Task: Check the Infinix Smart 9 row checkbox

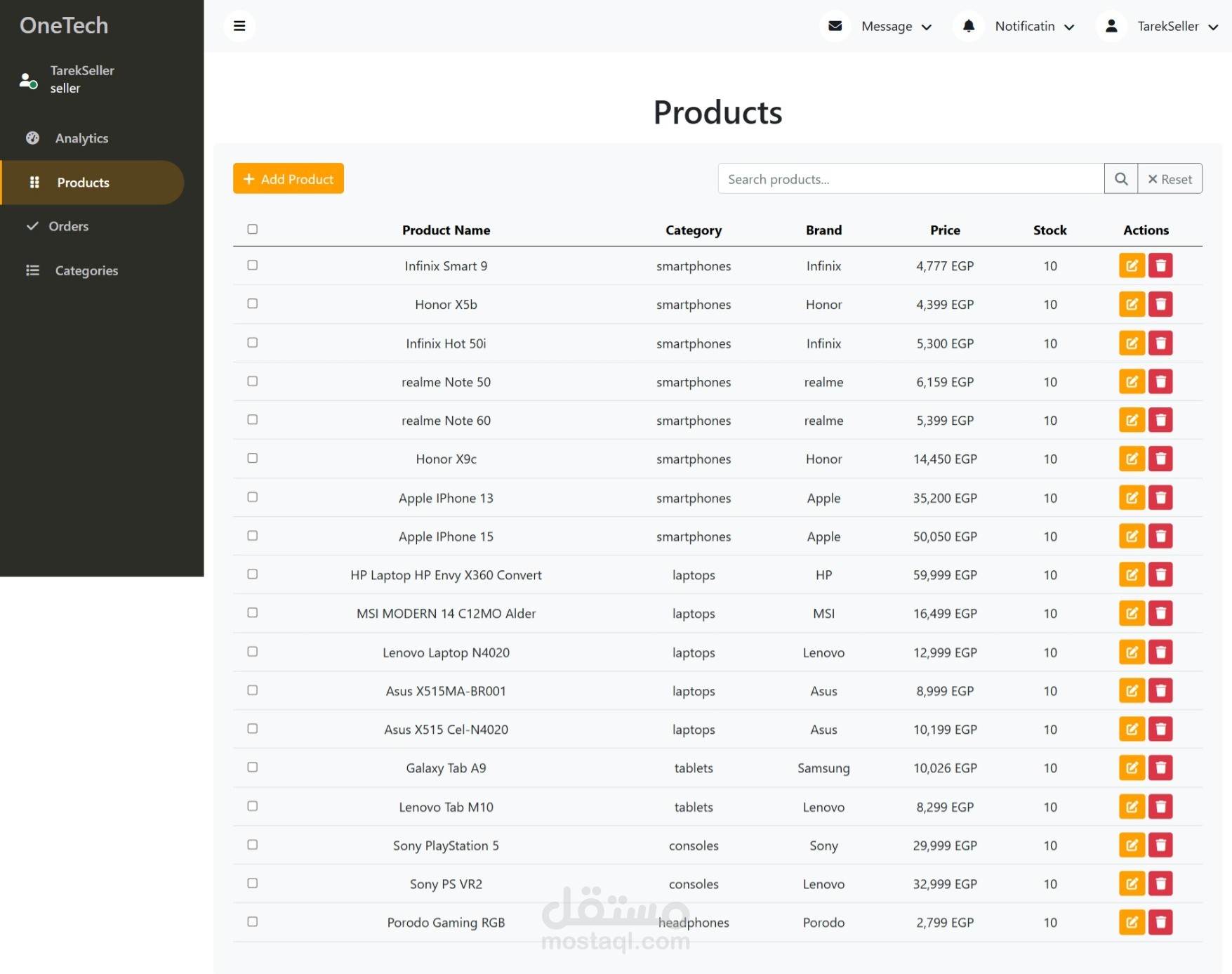Action: [253, 265]
